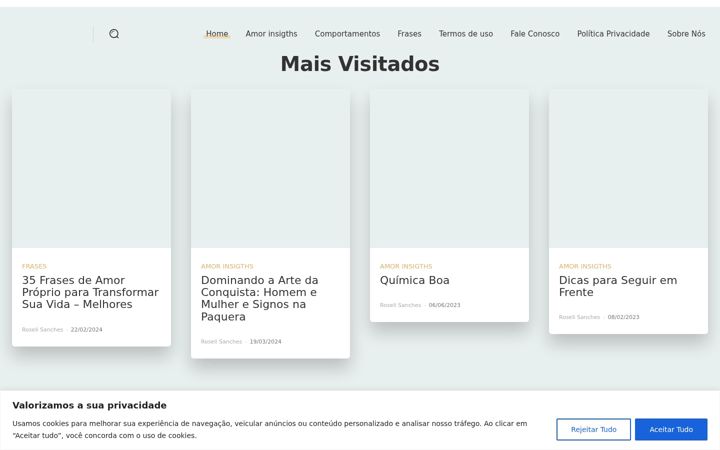
Task: Click AMOR INSIGTHS tag above Química Boa
Action: [x=406, y=266]
